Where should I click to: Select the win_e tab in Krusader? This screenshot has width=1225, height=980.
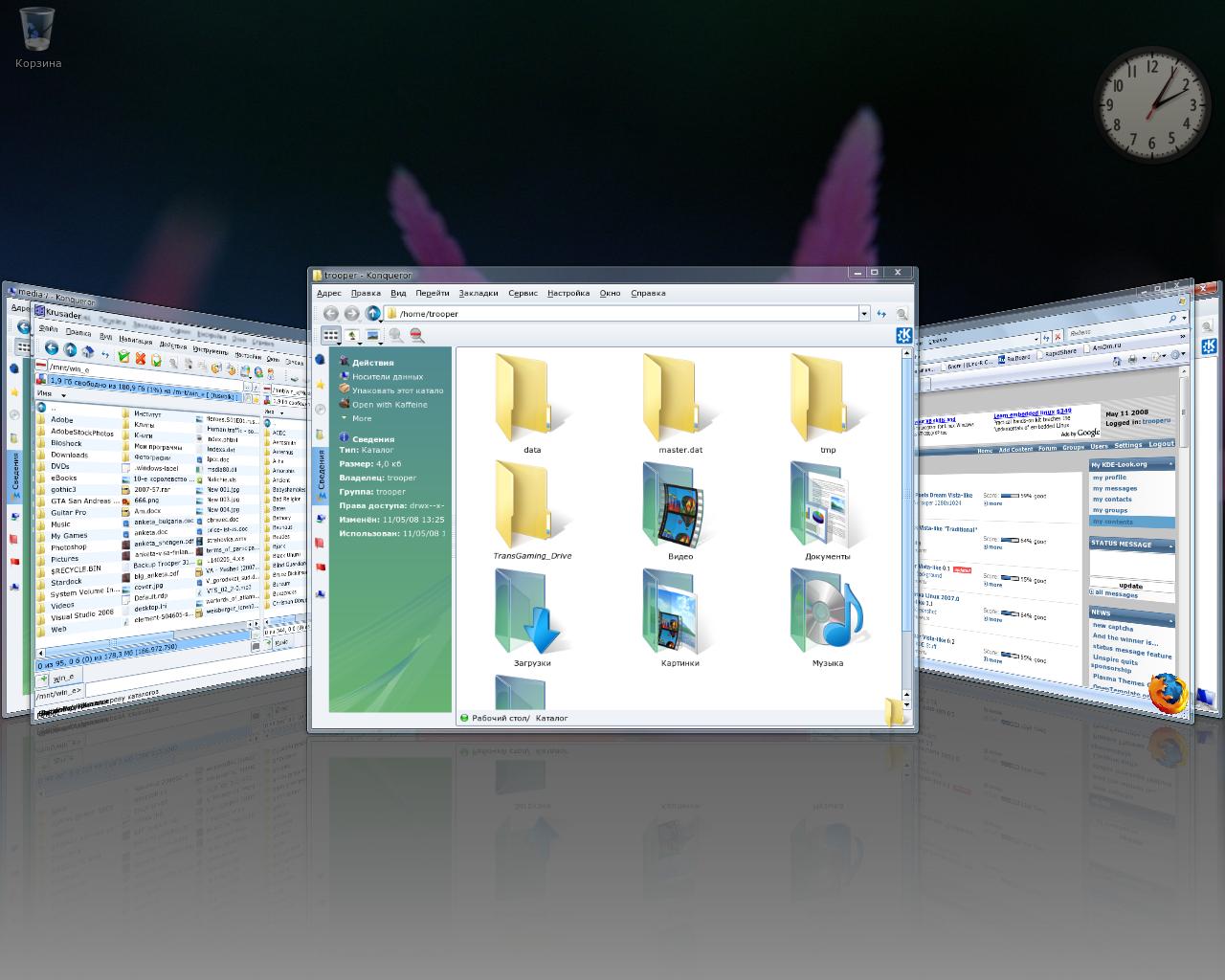63,677
